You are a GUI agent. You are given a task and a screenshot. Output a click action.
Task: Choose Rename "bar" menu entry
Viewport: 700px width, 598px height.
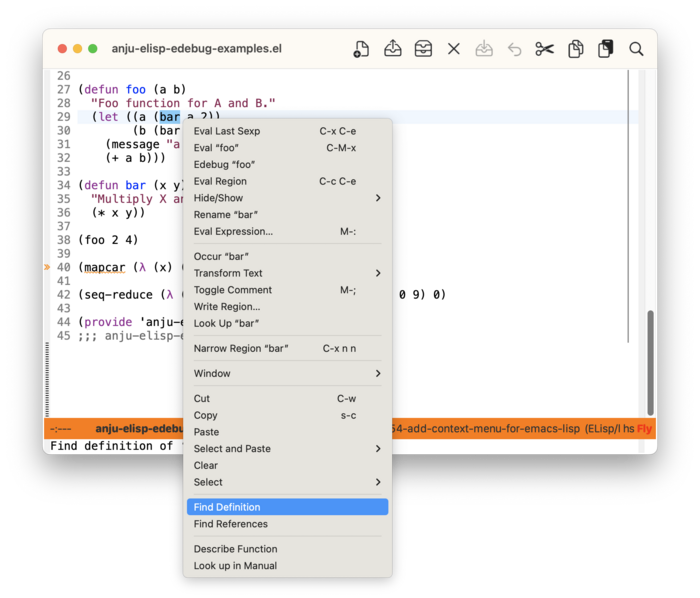tap(287, 215)
